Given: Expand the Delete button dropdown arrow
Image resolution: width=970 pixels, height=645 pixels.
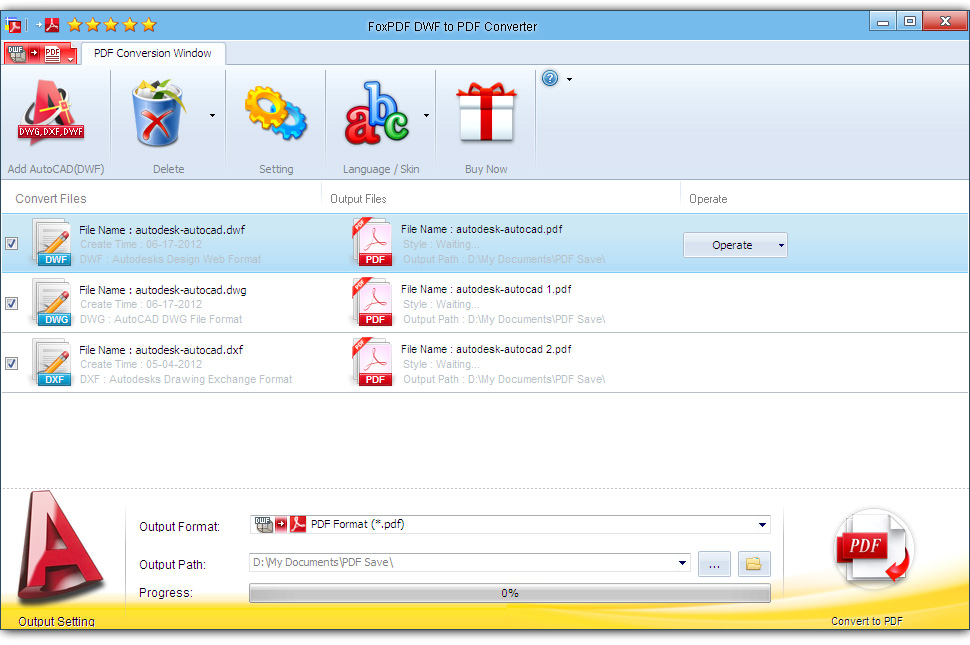Looking at the screenshot, I should point(212,116).
